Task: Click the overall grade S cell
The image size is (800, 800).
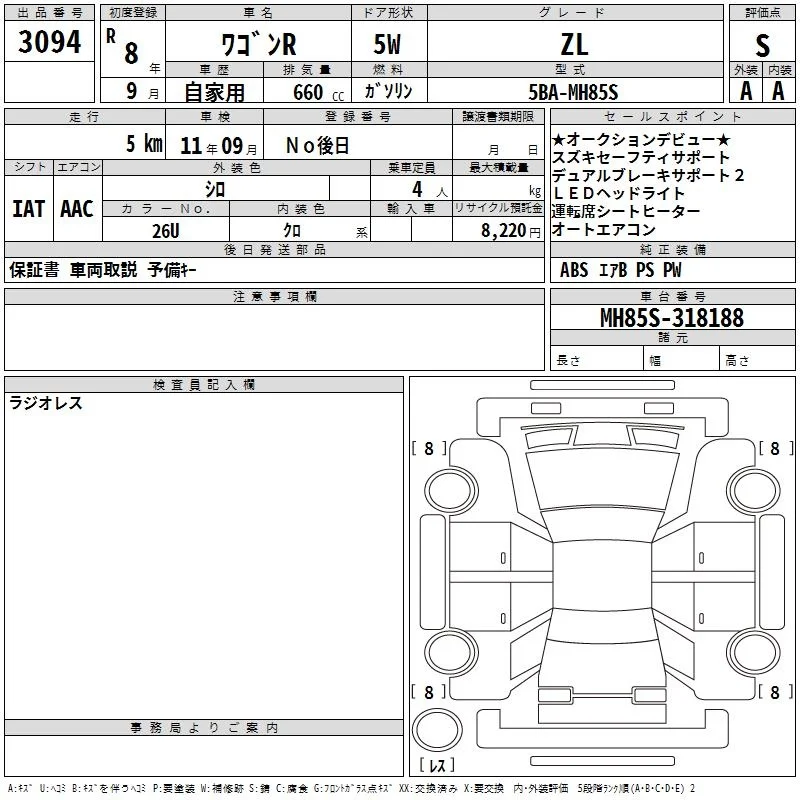Action: 762,46
